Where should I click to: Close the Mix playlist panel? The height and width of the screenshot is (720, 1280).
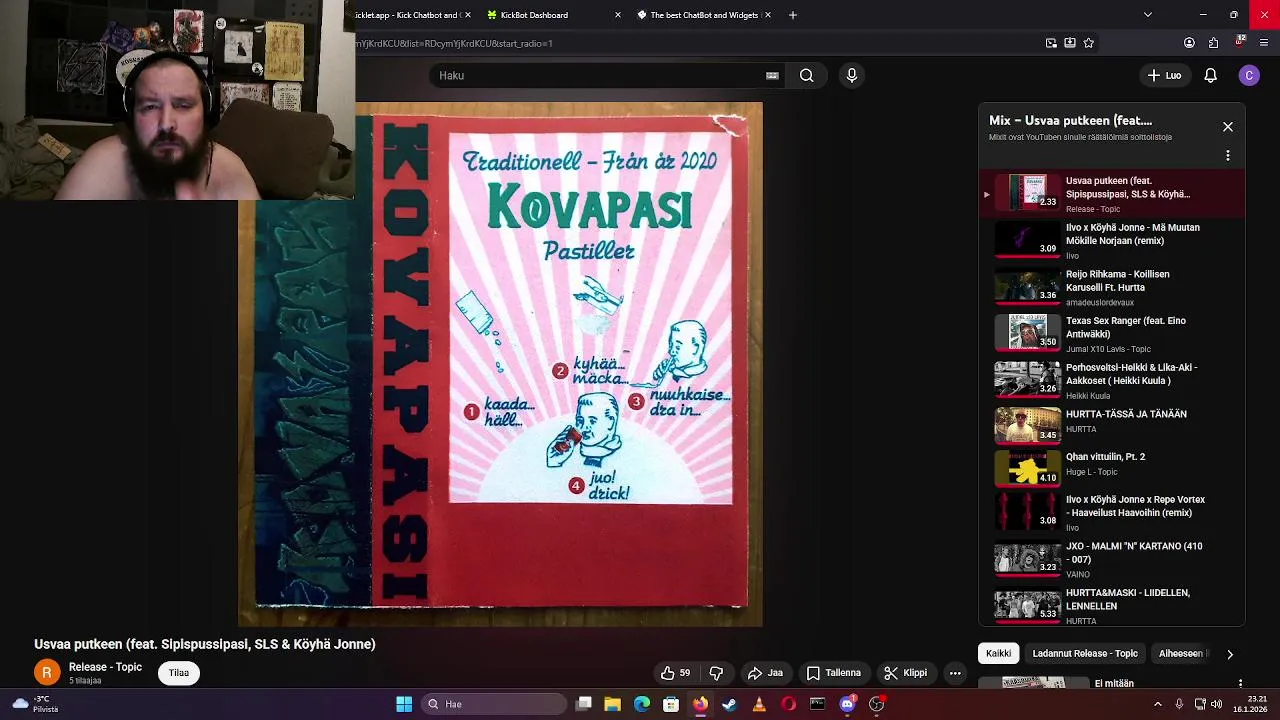[1228, 127]
